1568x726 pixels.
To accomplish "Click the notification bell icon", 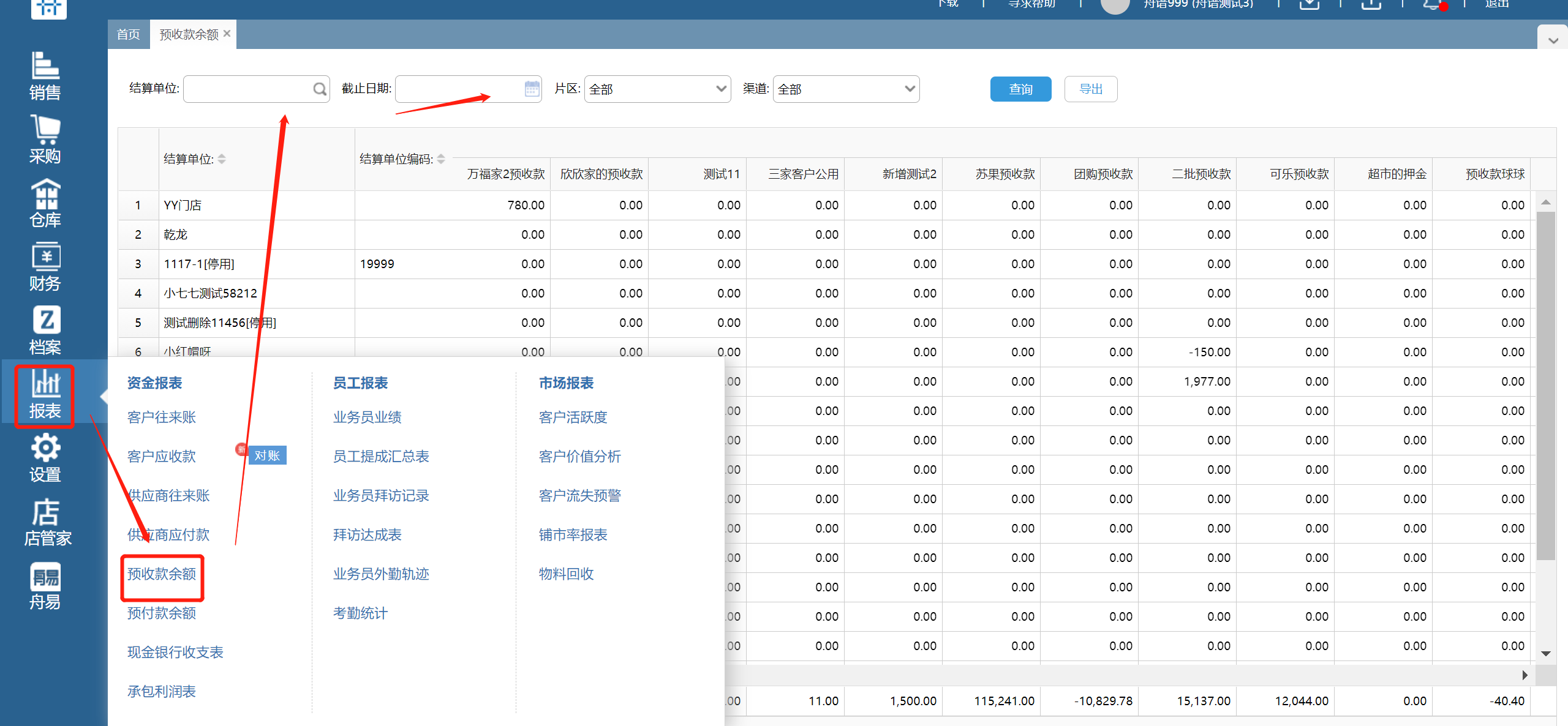I will point(1433,4).
